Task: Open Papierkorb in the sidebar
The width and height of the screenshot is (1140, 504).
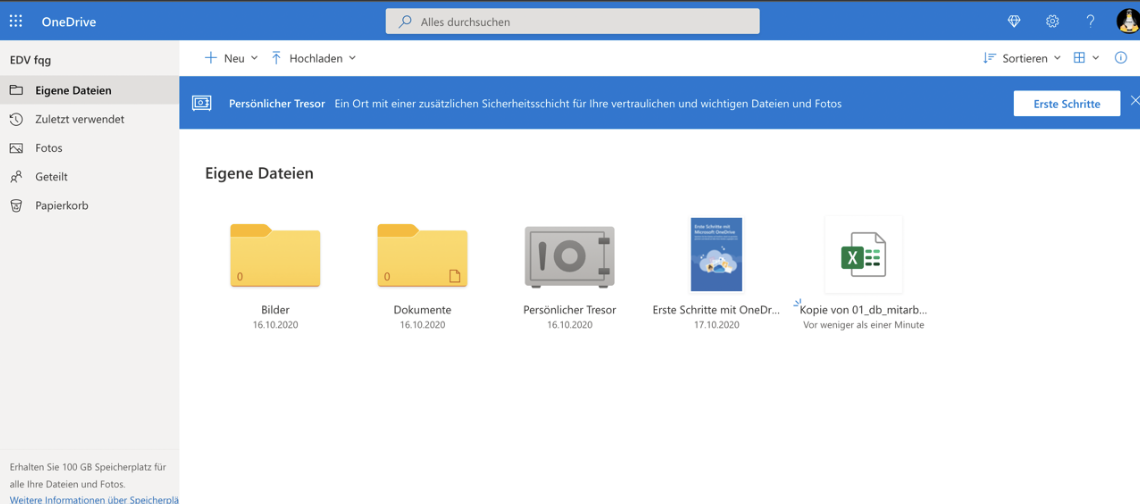Action: 89,205
